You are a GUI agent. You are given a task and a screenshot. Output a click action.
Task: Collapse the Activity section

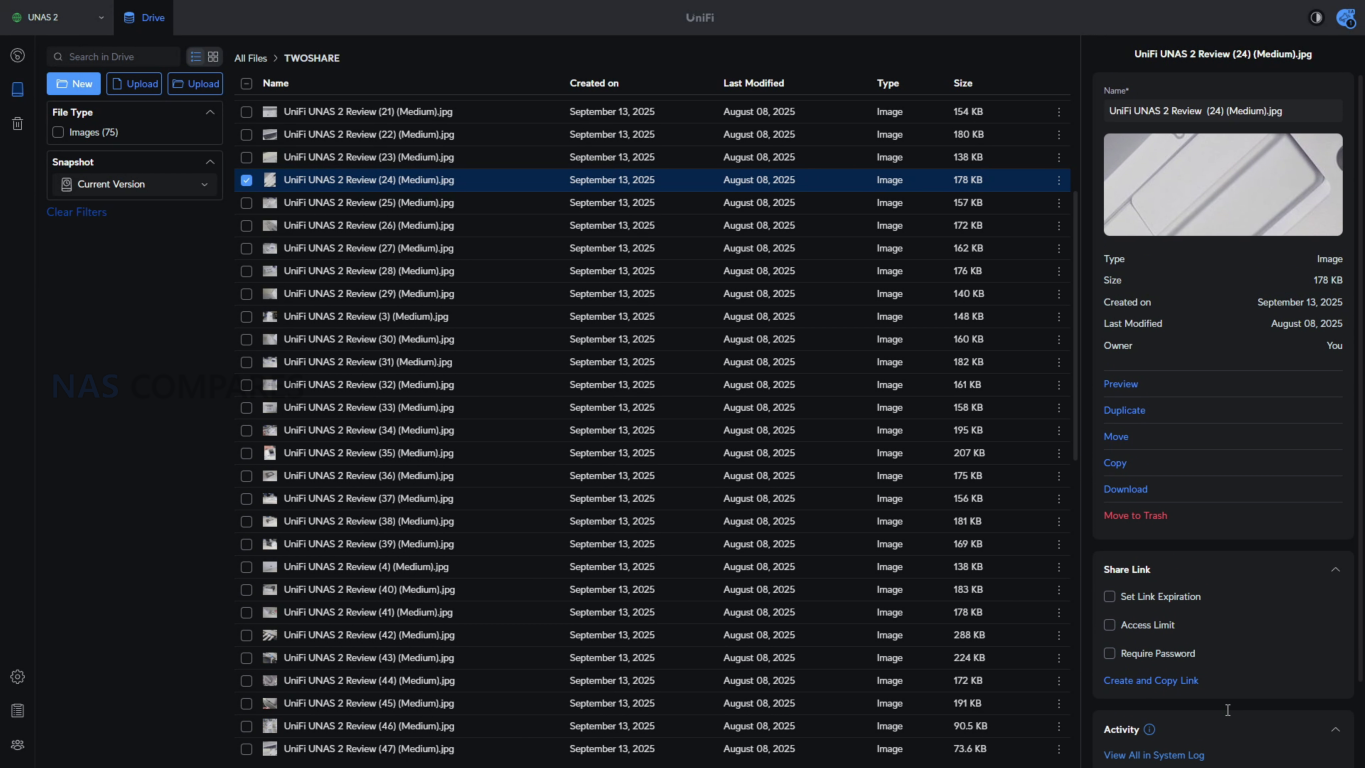pyautogui.click(x=1335, y=730)
